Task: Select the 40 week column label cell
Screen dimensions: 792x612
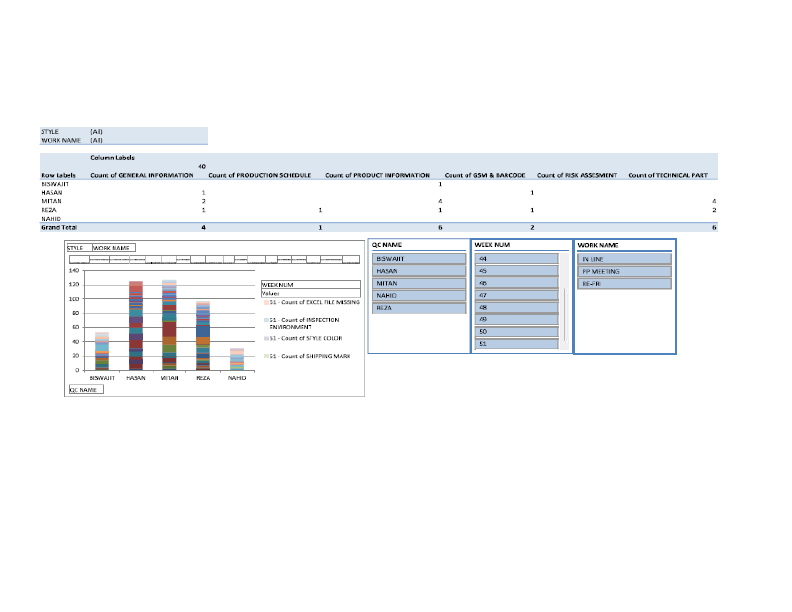Action: point(202,166)
